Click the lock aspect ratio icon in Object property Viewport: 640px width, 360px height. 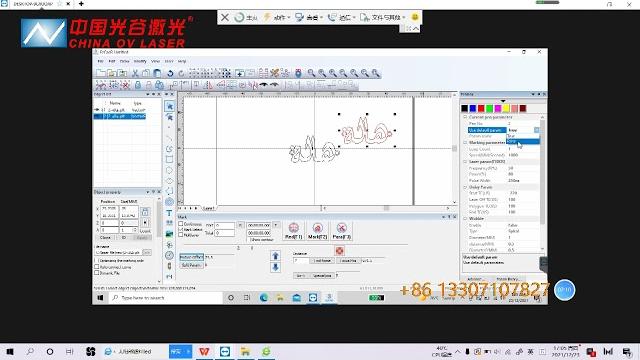pyautogui.click(x=145, y=212)
